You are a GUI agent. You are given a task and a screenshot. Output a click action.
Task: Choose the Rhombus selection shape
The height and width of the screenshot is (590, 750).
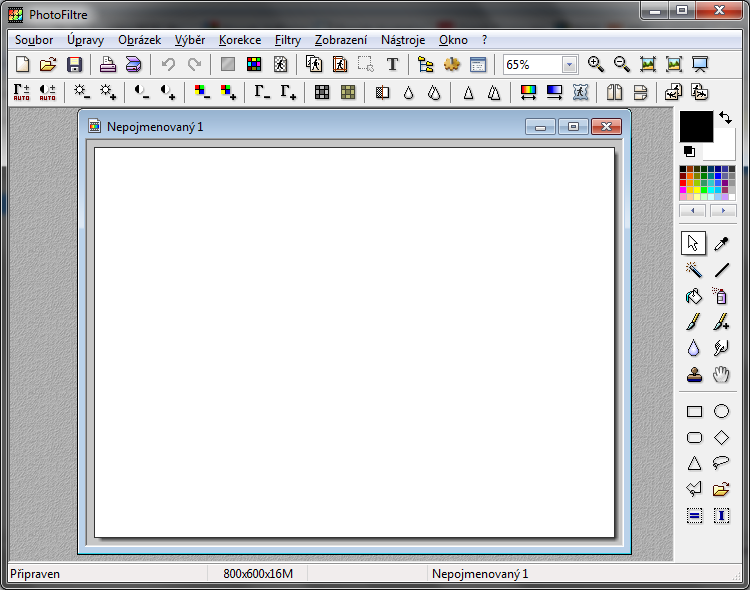(721, 437)
